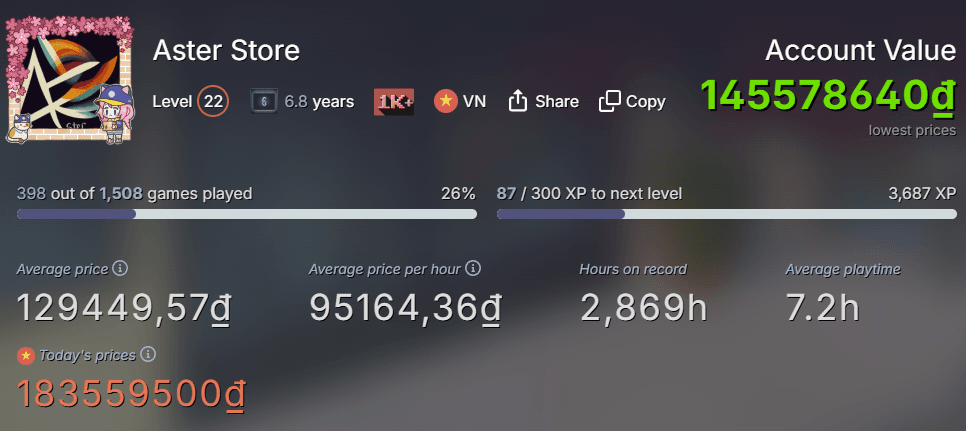Show info for Average price per hour
Screen dimensions: 966x431
[x=474, y=269]
